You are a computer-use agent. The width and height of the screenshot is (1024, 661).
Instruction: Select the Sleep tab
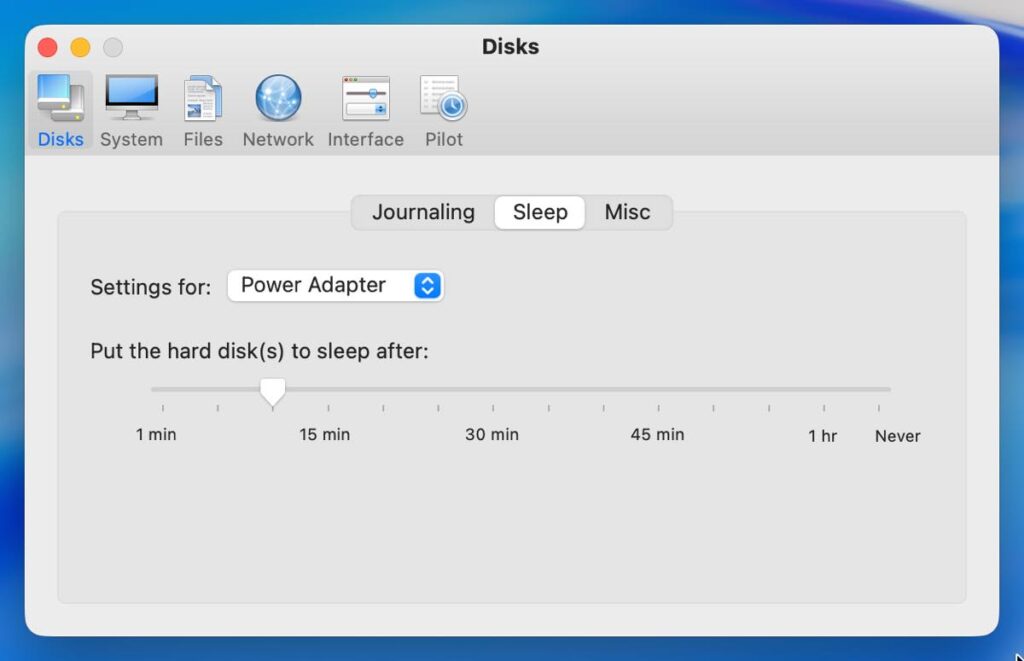[x=540, y=212]
